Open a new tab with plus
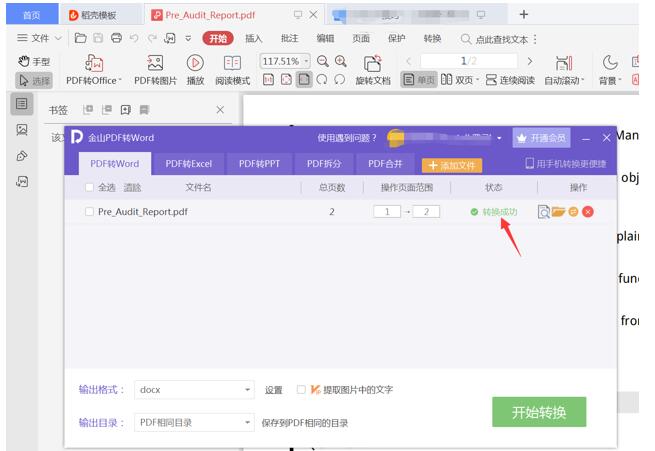Screen dimensions: 655x451 tap(523, 15)
